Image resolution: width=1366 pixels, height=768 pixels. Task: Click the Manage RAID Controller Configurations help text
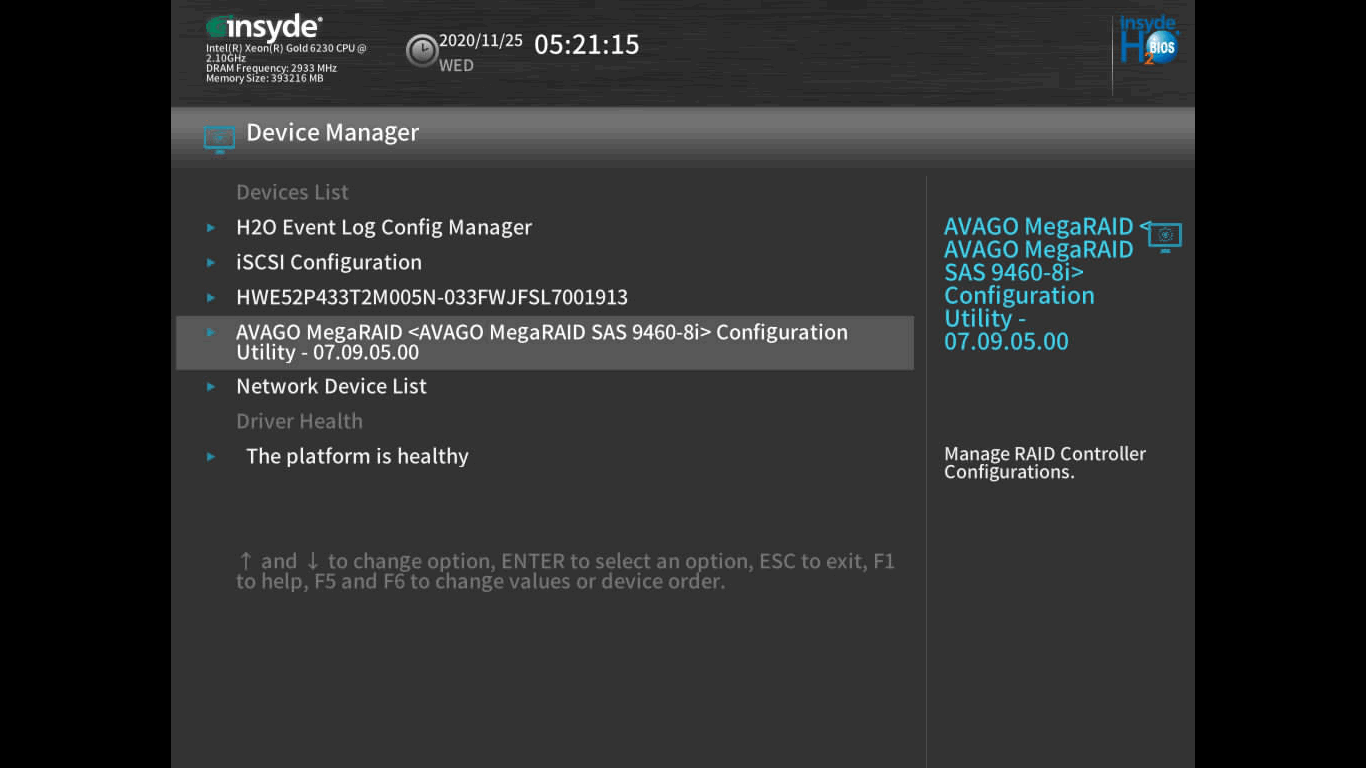pyautogui.click(x=1044, y=463)
